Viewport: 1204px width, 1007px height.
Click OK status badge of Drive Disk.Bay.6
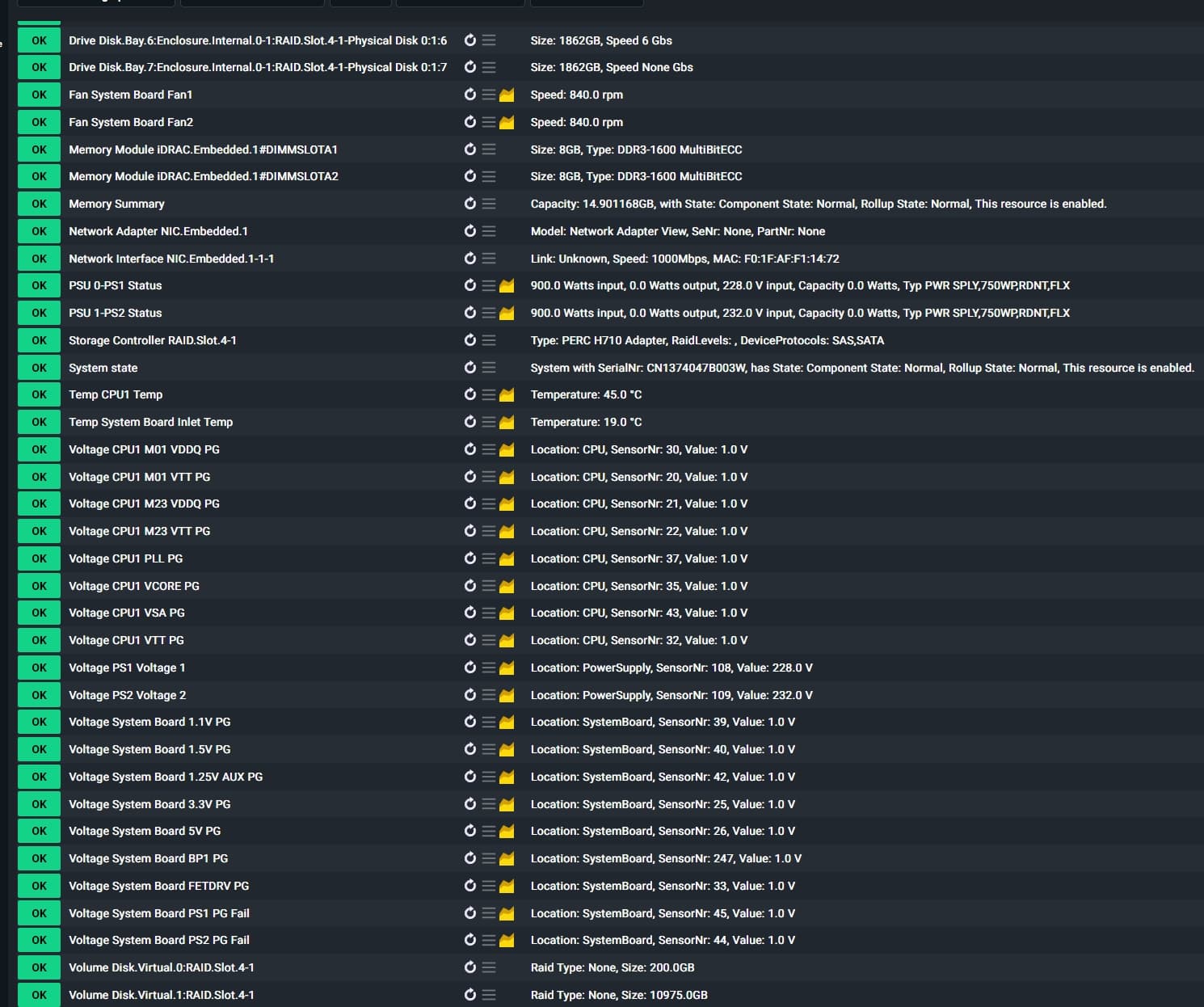coord(39,40)
